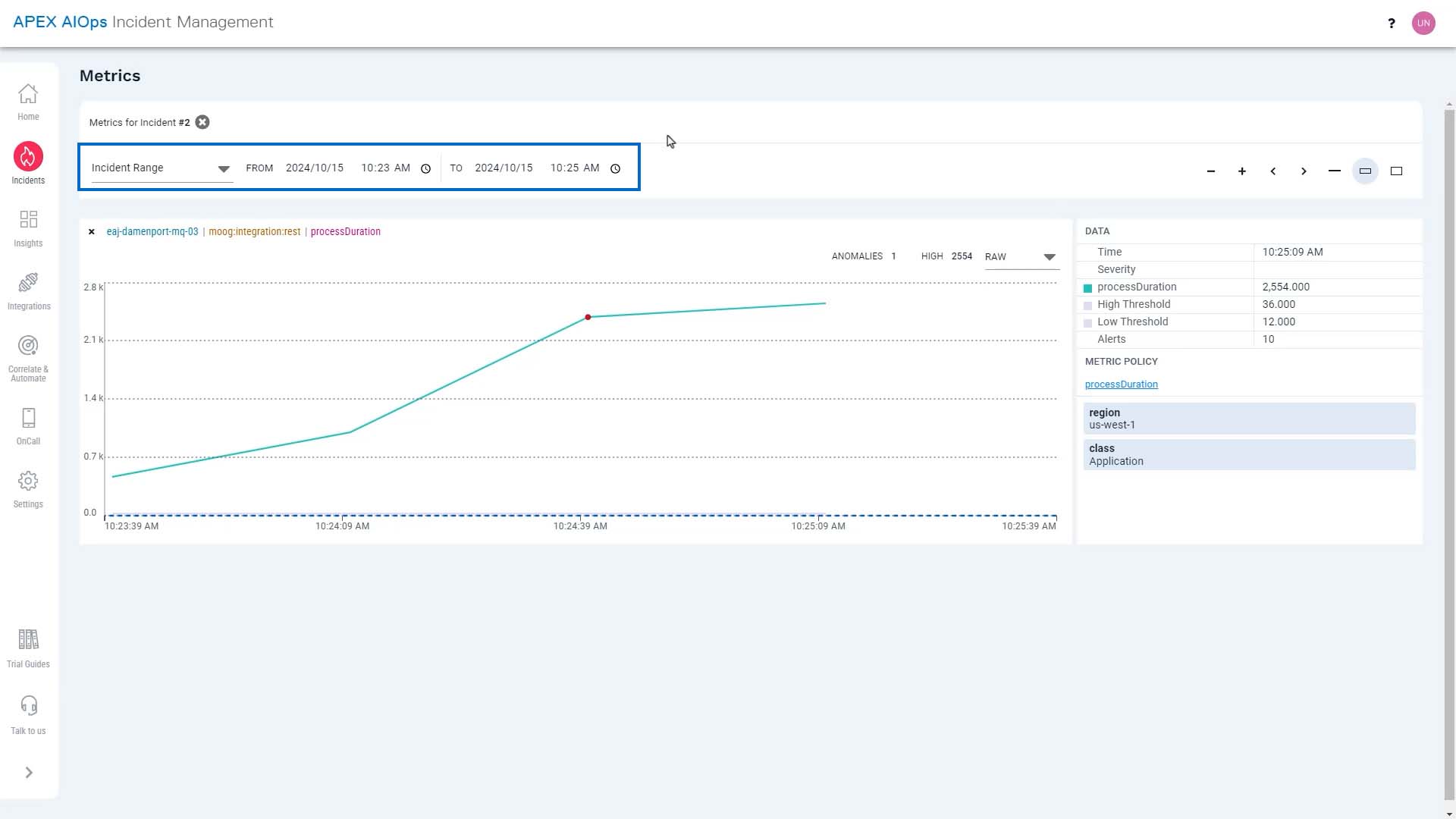Remove Metrics for Incident #2 filter
The width and height of the screenshot is (1456, 819).
coord(202,122)
